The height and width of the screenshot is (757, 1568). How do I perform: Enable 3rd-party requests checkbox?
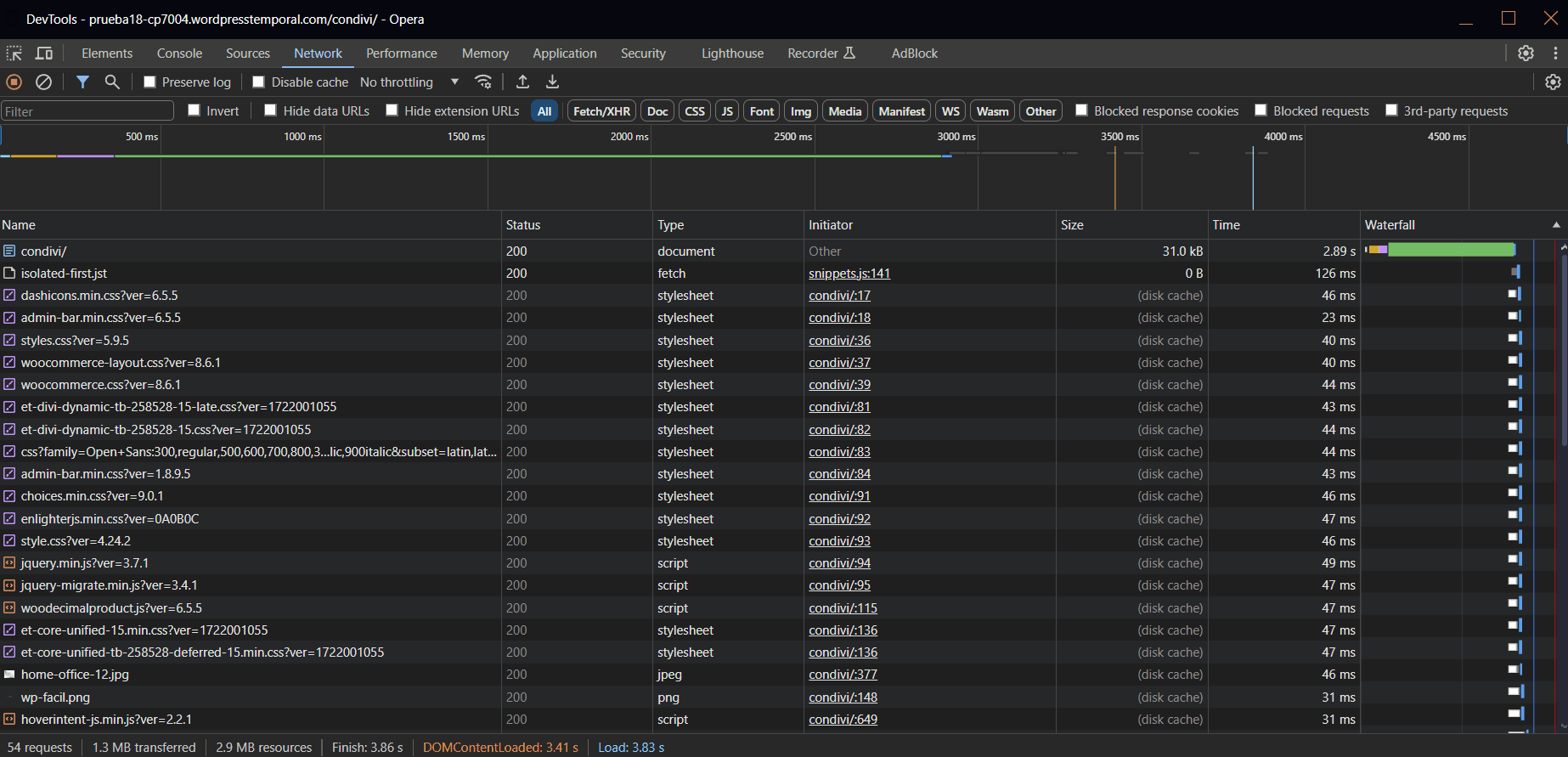coord(1391,110)
